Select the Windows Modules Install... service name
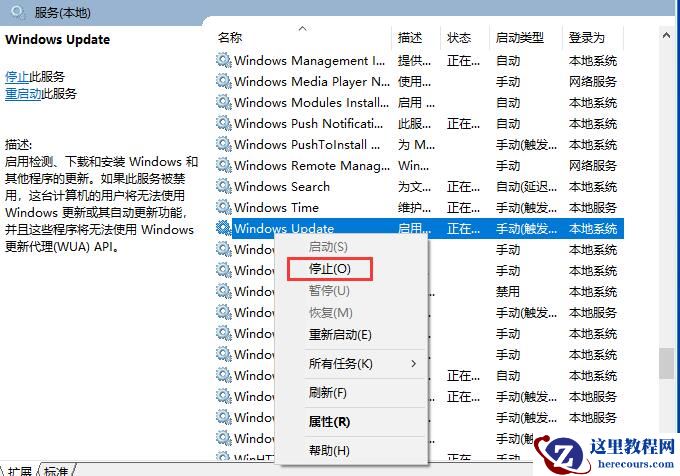Image resolution: width=680 pixels, height=476 pixels. pos(311,102)
